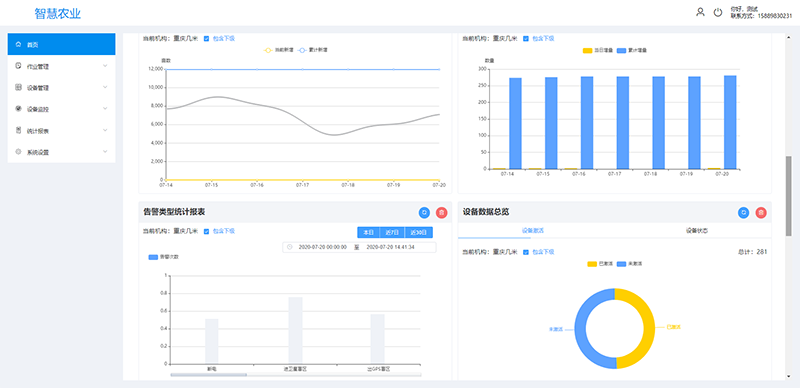The image size is (800, 388).
Task: Toggle 包含下级 in the 数量 bar chart panel
Action: pyautogui.click(x=526, y=38)
